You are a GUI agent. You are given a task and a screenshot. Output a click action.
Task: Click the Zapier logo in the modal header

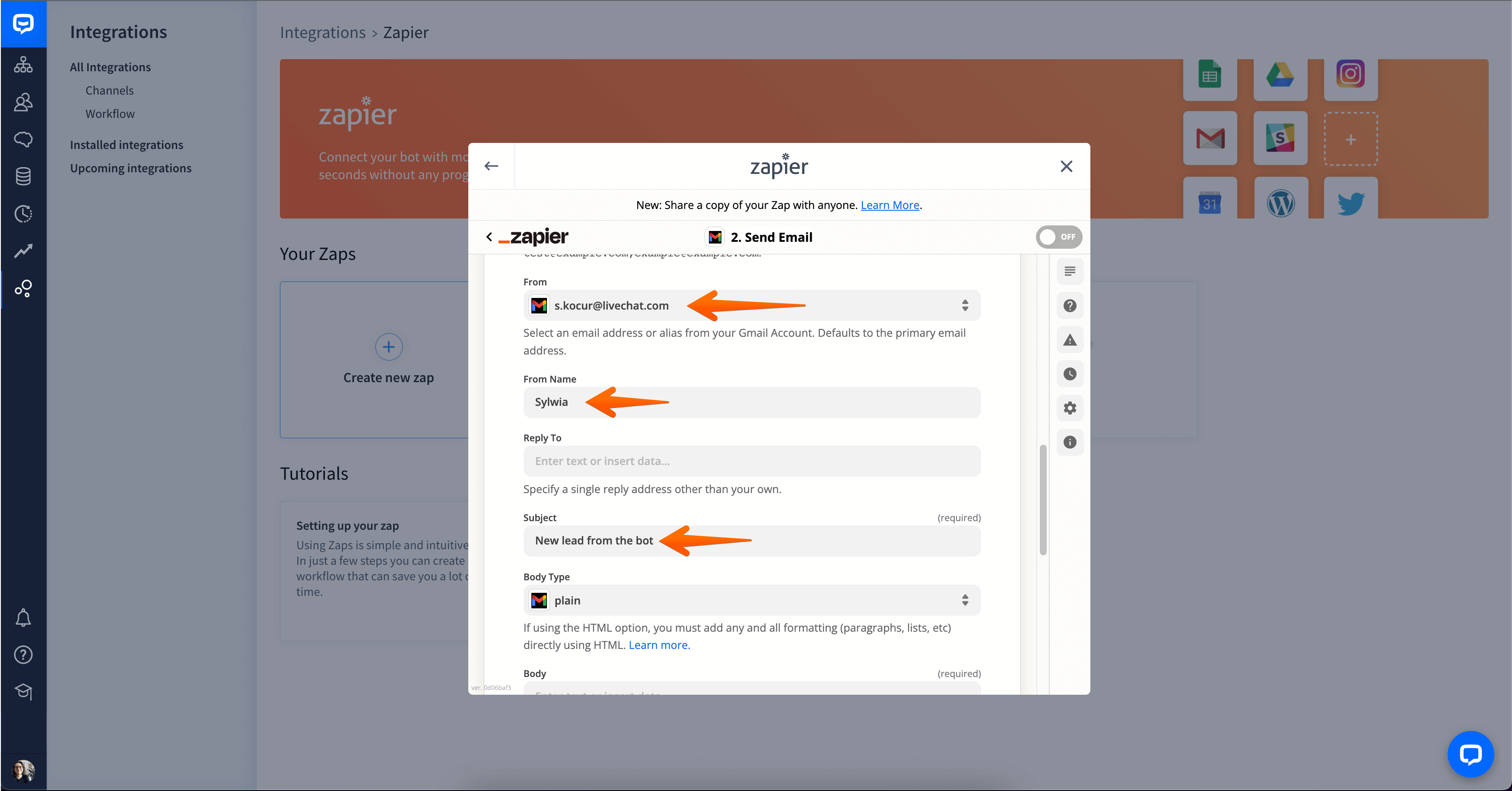click(779, 166)
